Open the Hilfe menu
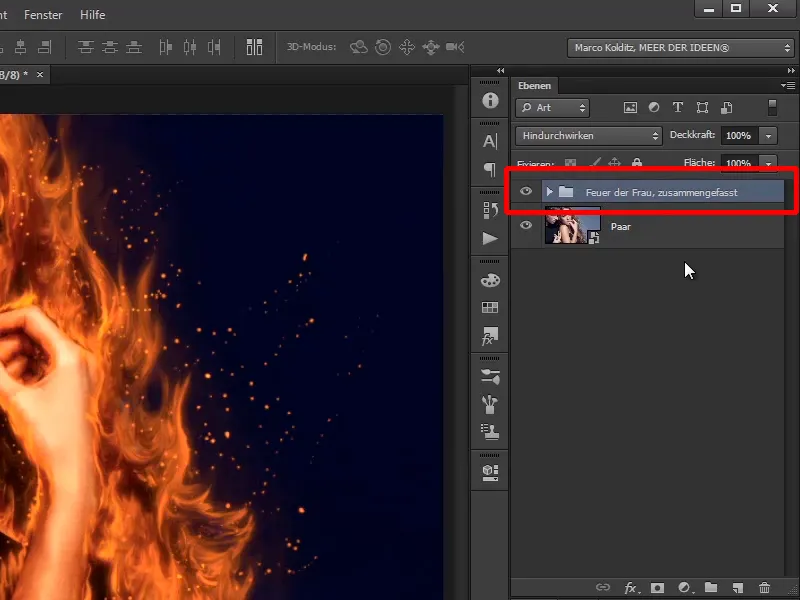This screenshot has width=800, height=600. (x=92, y=15)
